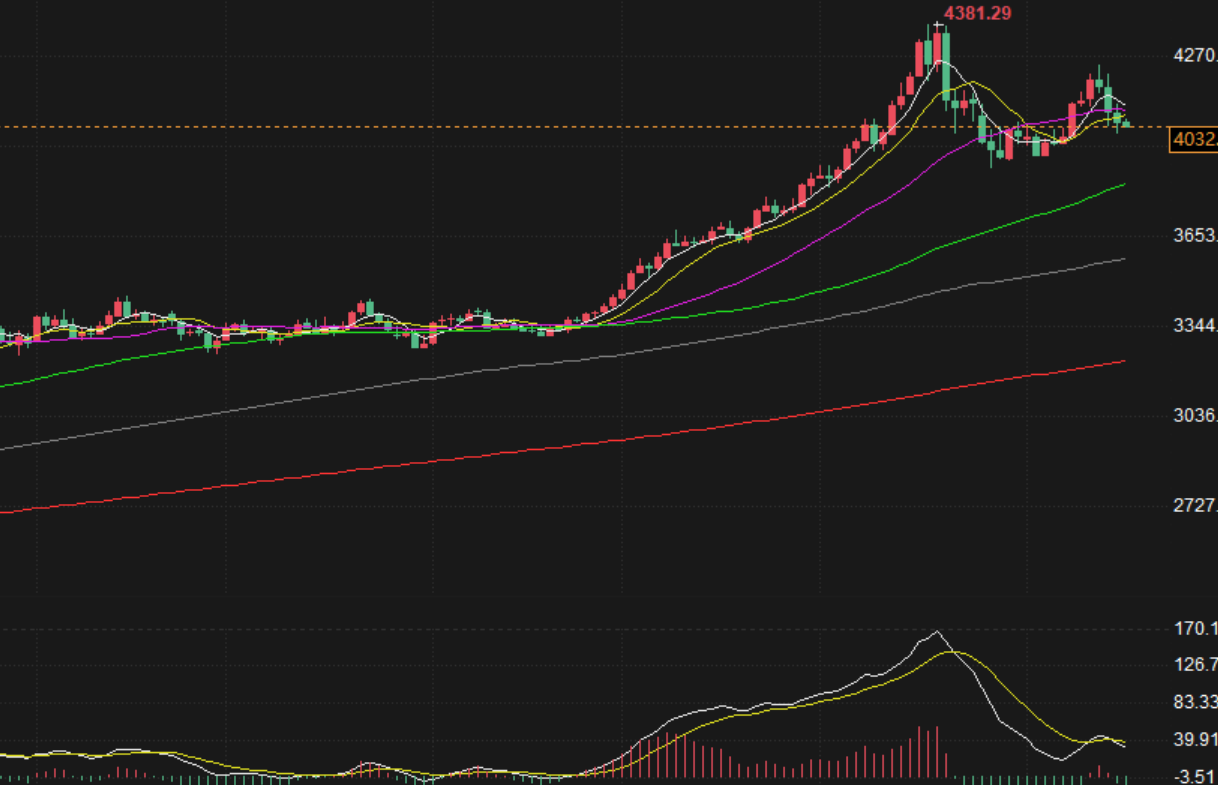
Task: Click the 39.91 MACD axis label
Action: click(1196, 740)
